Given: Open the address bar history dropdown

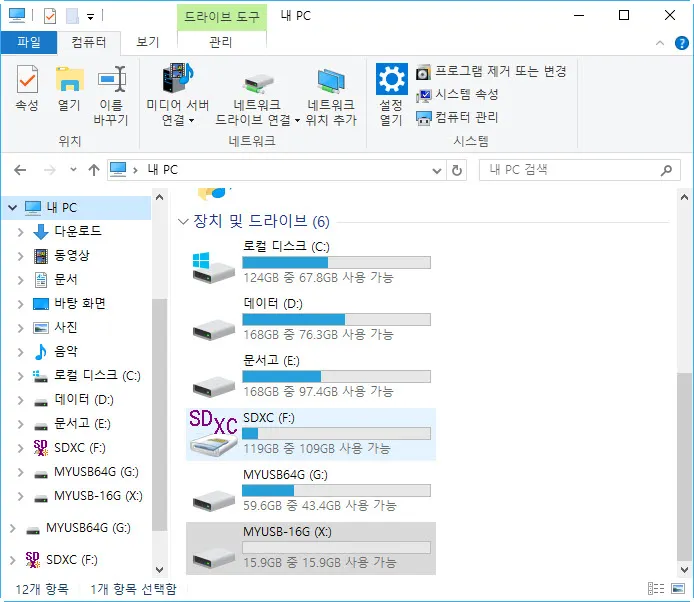Looking at the screenshot, I should [x=437, y=170].
